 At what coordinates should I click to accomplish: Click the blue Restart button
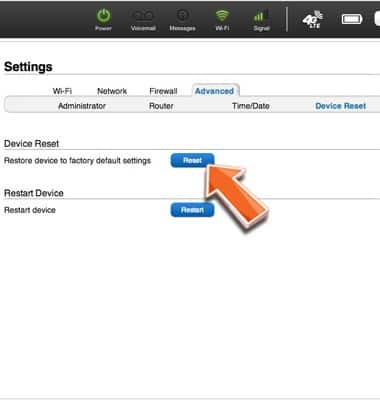point(192,210)
